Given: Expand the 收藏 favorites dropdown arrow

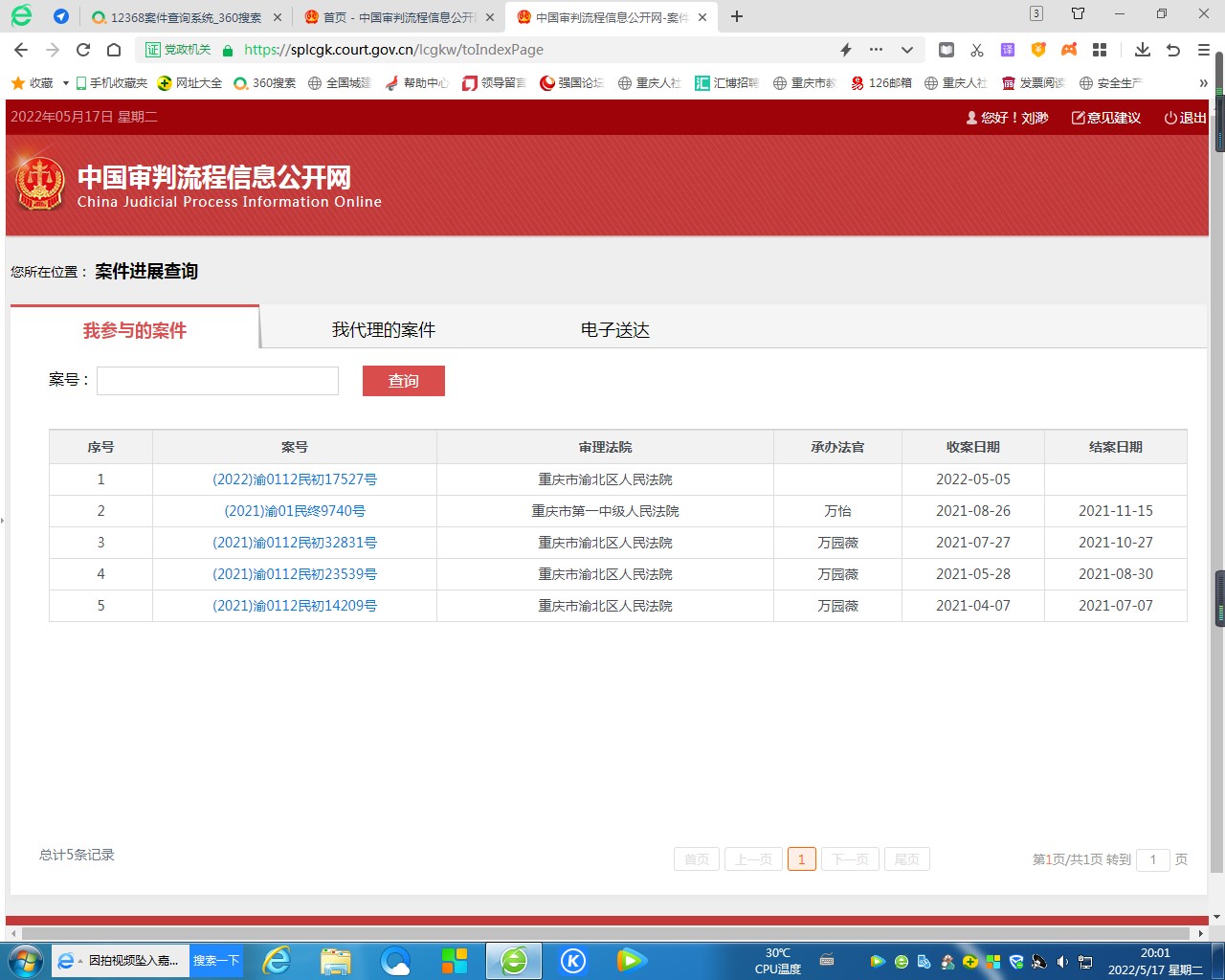Looking at the screenshot, I should (x=65, y=83).
